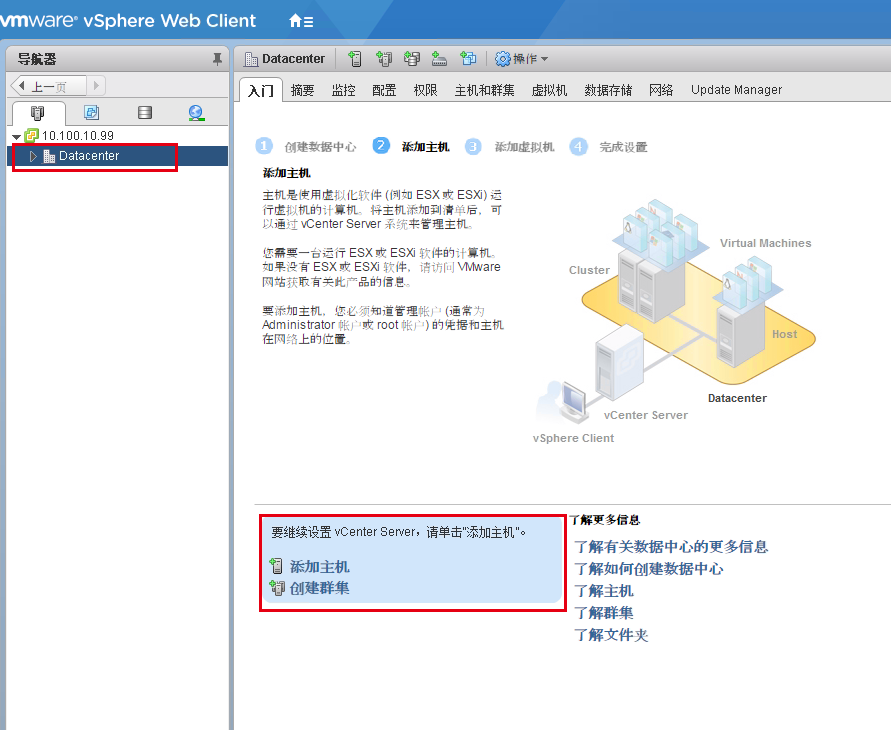Click the Add Host toolbar icon
Image resolution: width=891 pixels, height=730 pixels.
coord(355,59)
